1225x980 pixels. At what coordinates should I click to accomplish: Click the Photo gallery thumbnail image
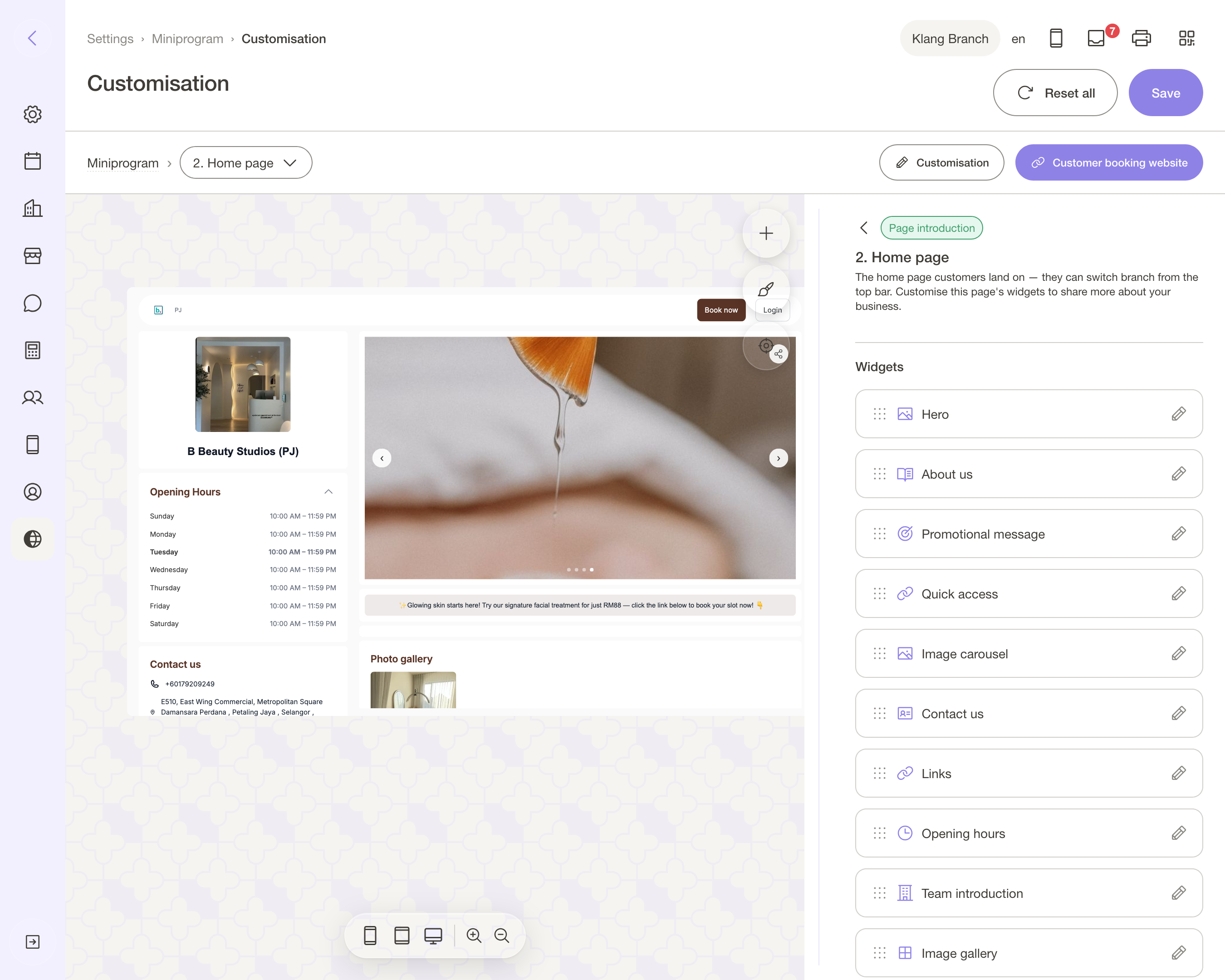click(413, 690)
